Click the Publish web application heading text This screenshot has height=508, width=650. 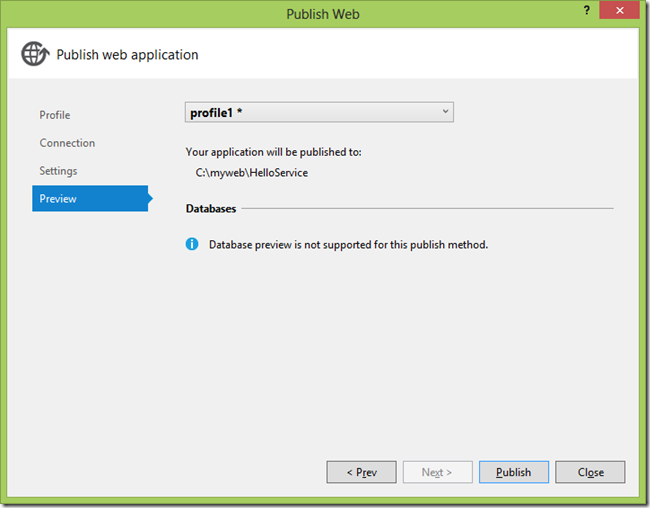127,54
